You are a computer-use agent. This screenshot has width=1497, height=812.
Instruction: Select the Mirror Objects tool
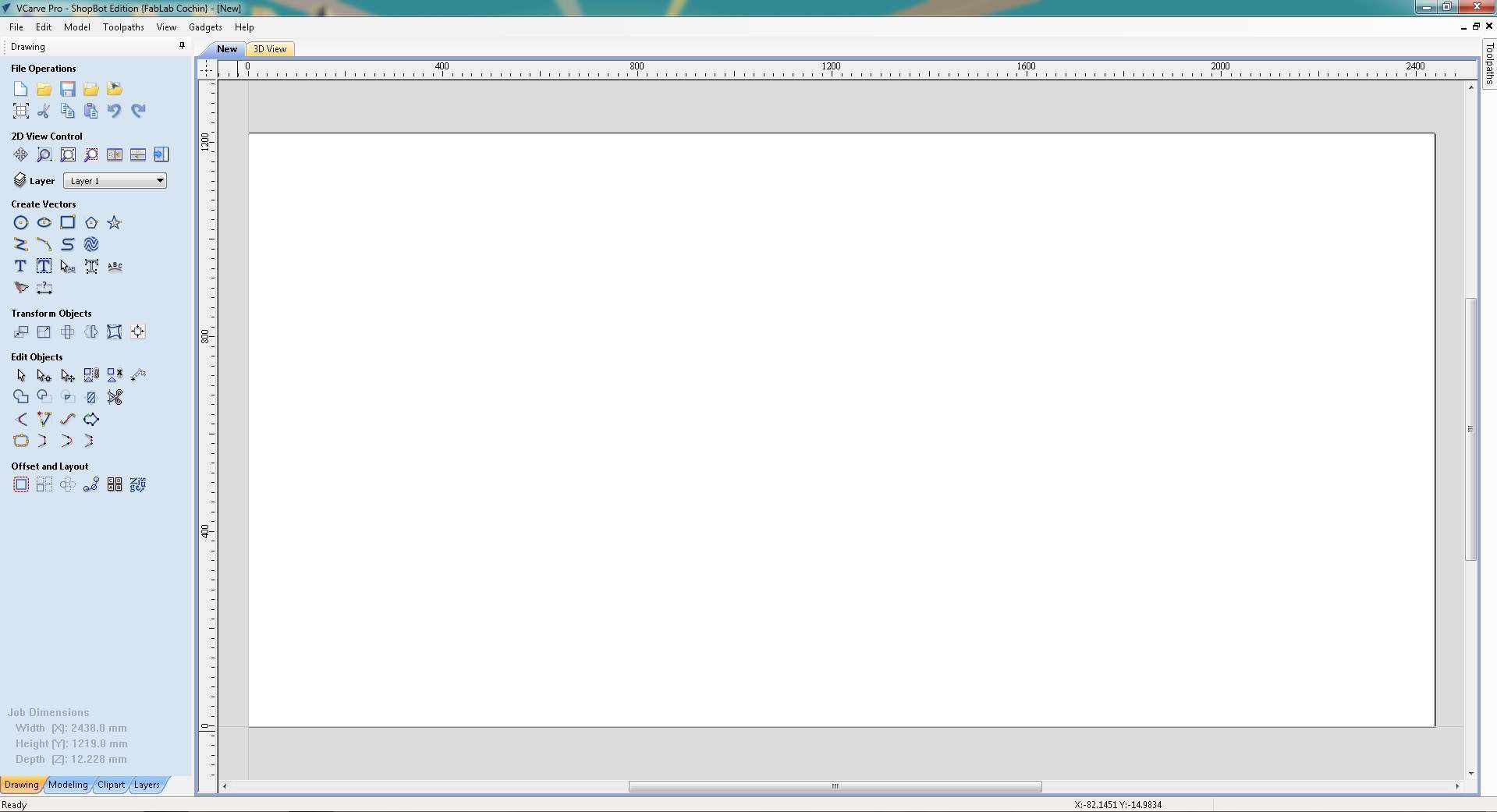[x=90, y=332]
